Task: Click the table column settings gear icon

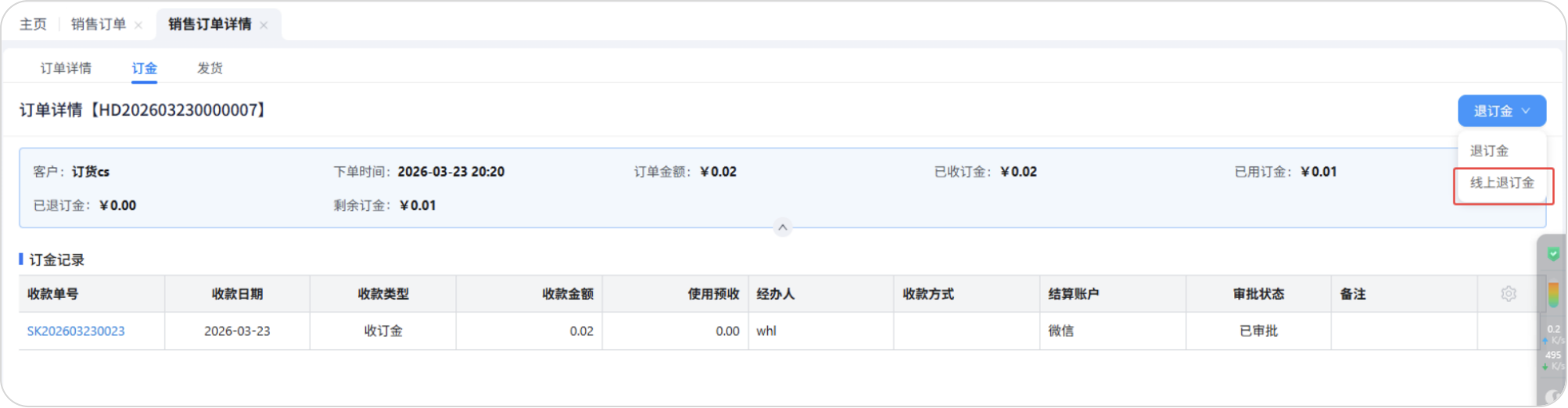Action: click(1508, 294)
